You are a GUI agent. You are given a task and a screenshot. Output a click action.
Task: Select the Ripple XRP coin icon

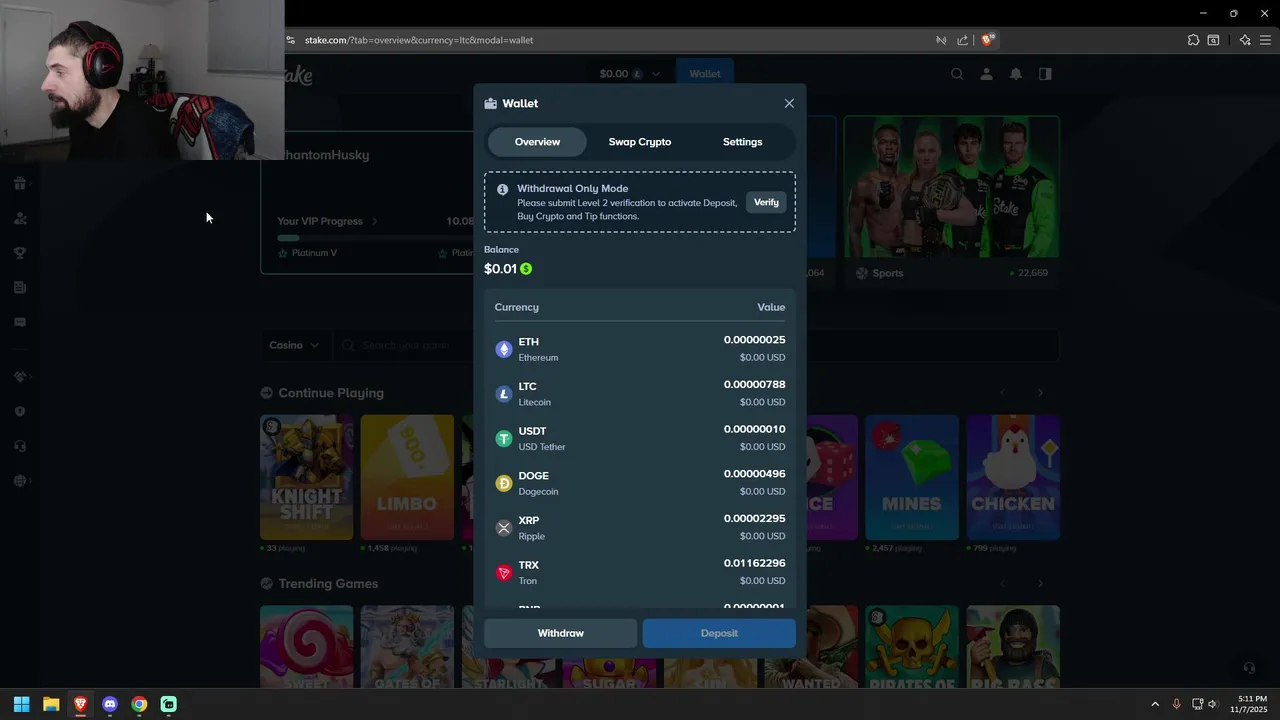[504, 528]
